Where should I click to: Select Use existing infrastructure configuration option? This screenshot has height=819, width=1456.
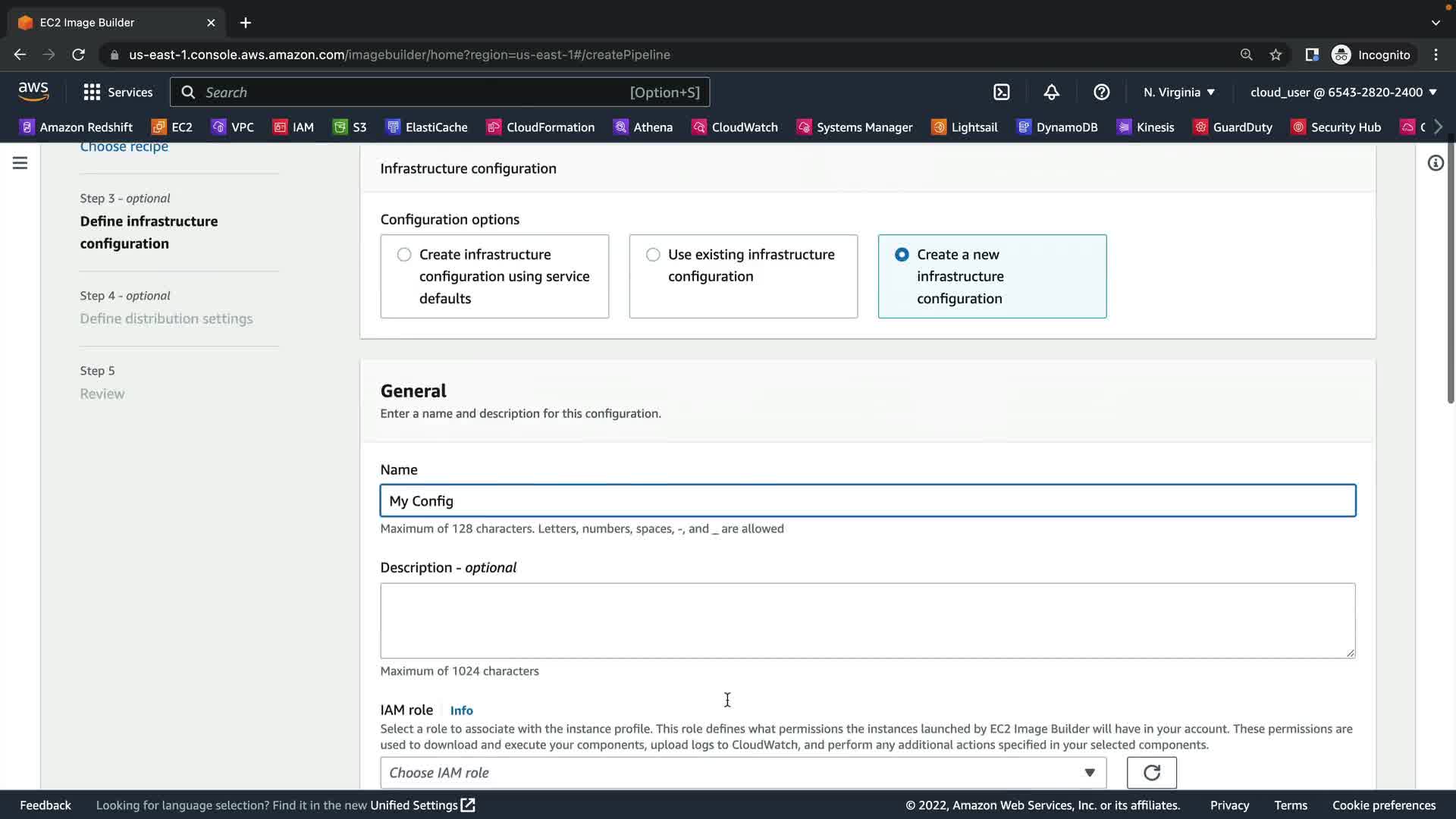tap(653, 255)
